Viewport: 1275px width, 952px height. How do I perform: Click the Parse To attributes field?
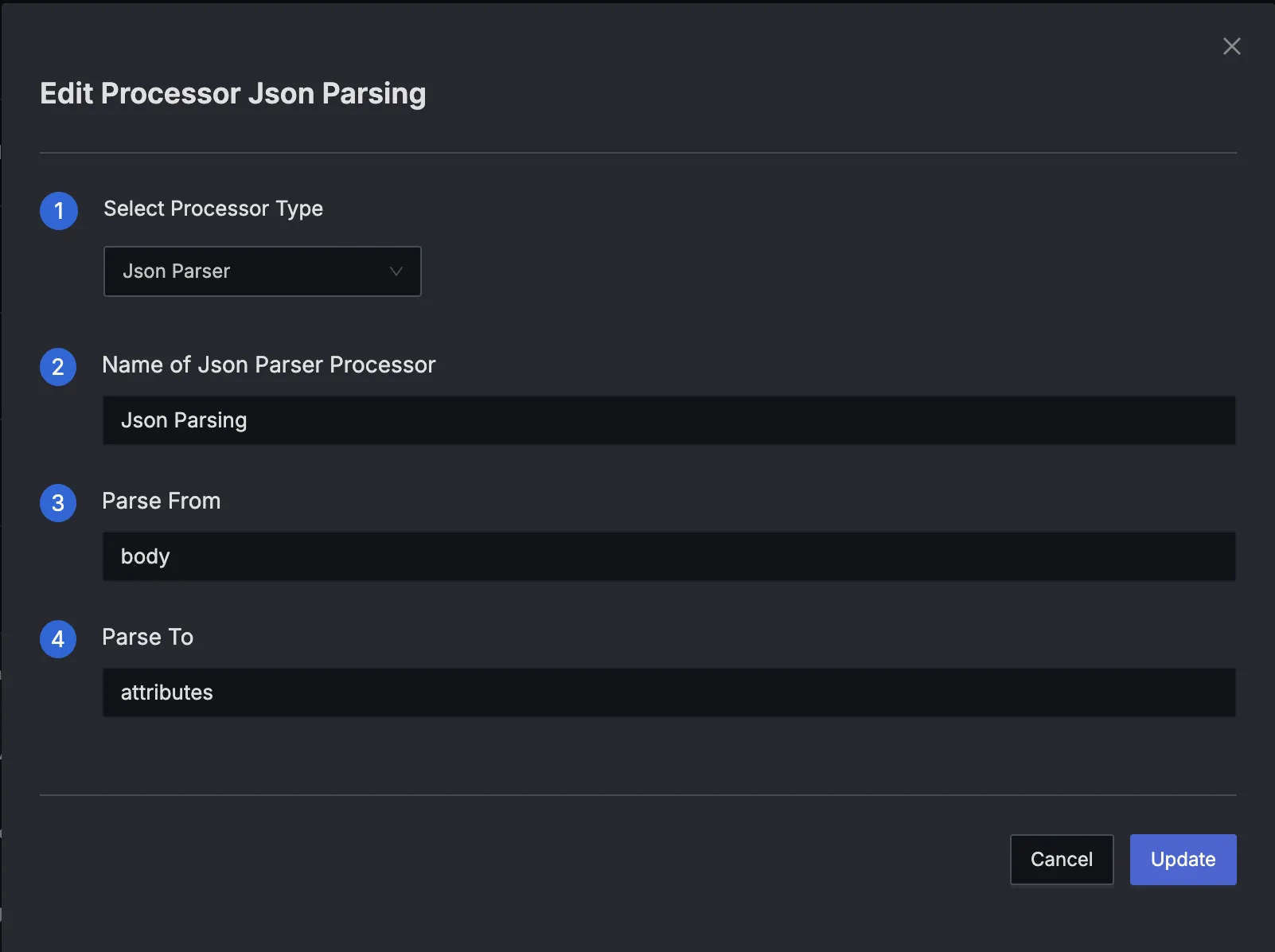(x=669, y=693)
